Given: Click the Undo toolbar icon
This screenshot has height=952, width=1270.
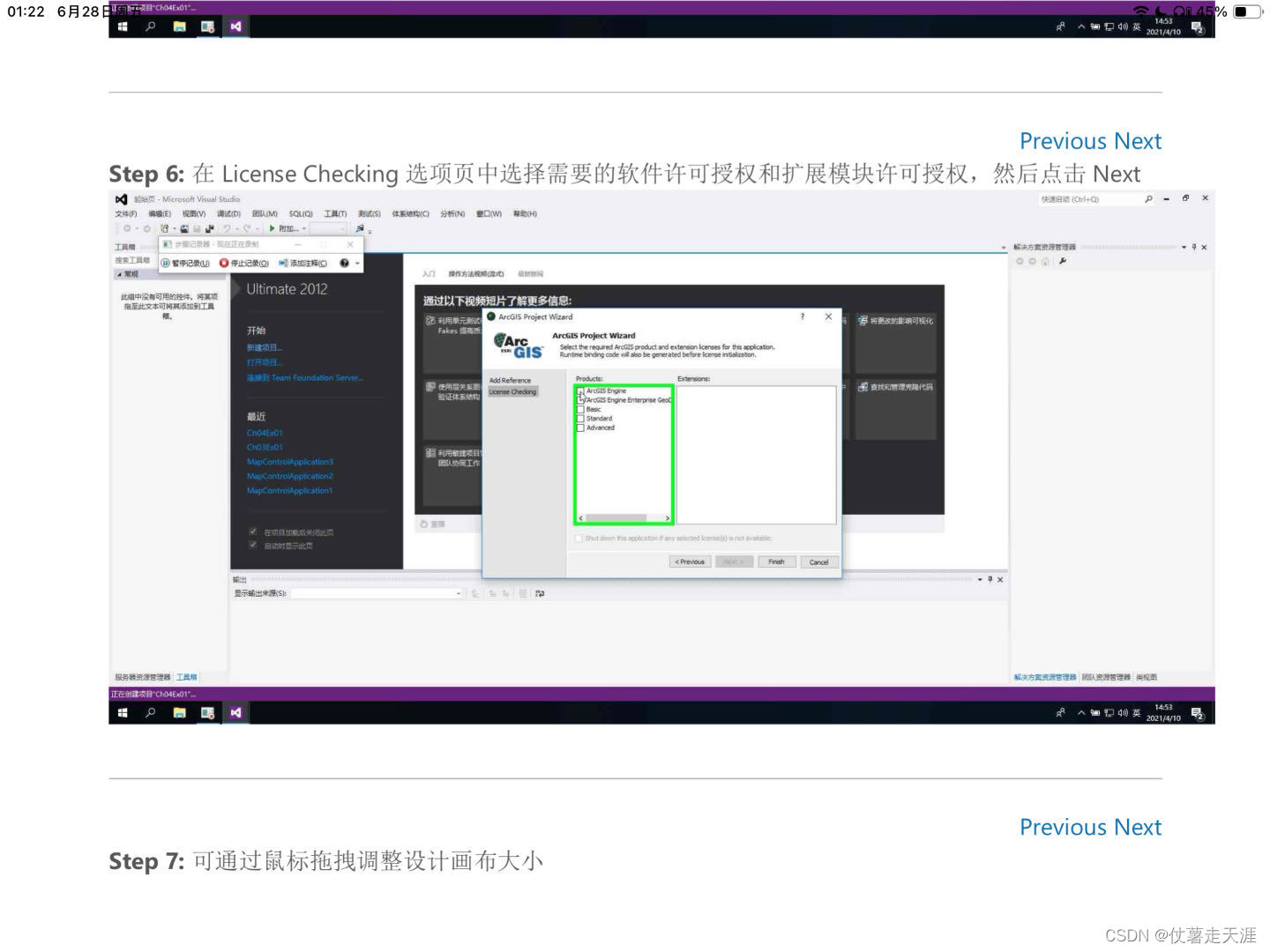Looking at the screenshot, I should pyautogui.click(x=227, y=228).
